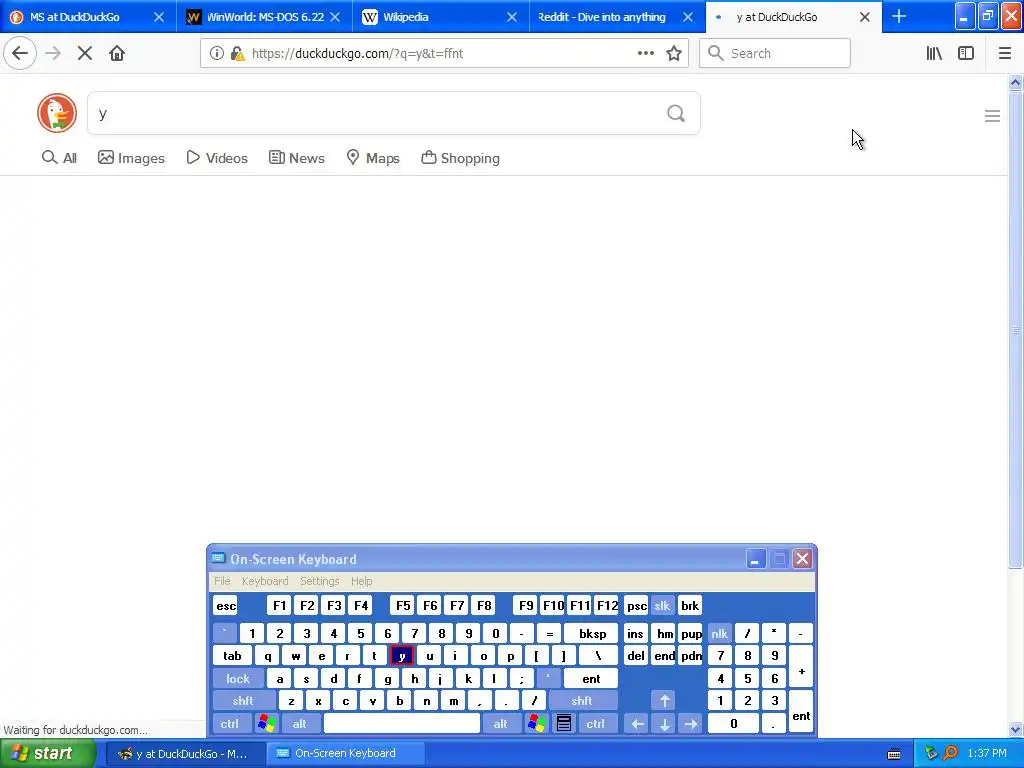The image size is (1024, 768).
Task: Toggle right alt key
Action: (501, 724)
